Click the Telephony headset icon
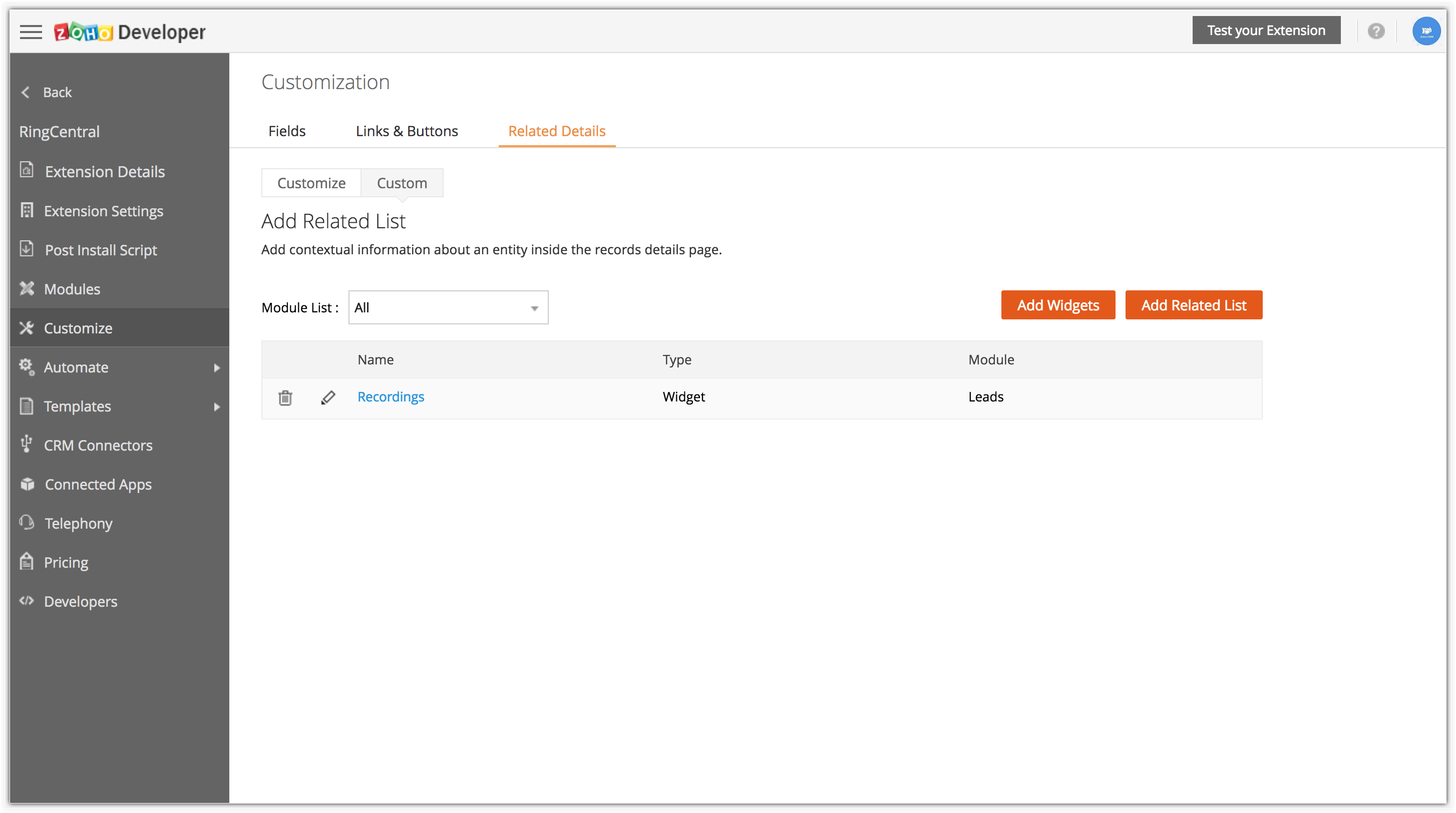Viewport: 1456px width, 813px height. tap(27, 523)
